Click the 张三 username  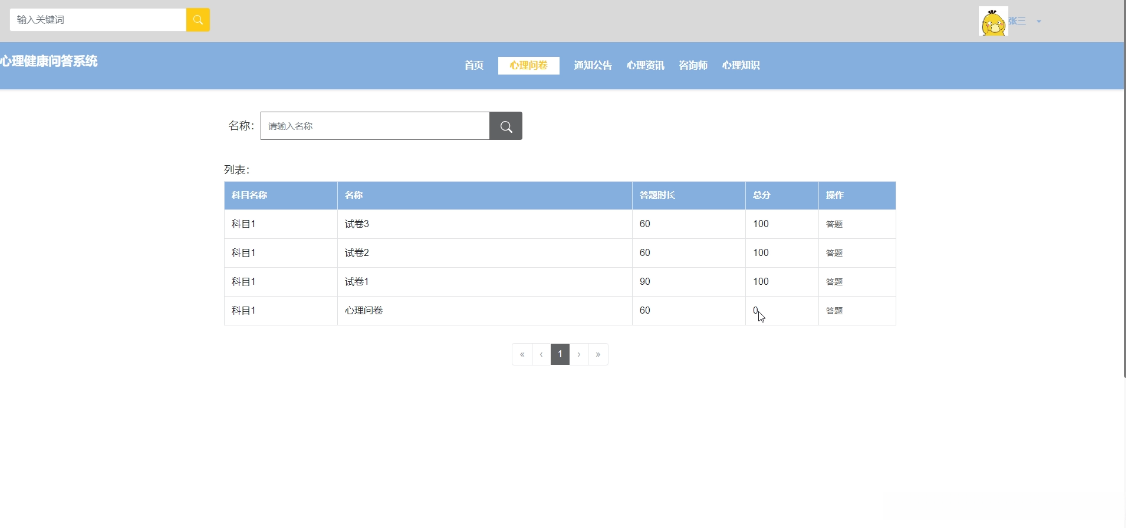coord(1017,22)
